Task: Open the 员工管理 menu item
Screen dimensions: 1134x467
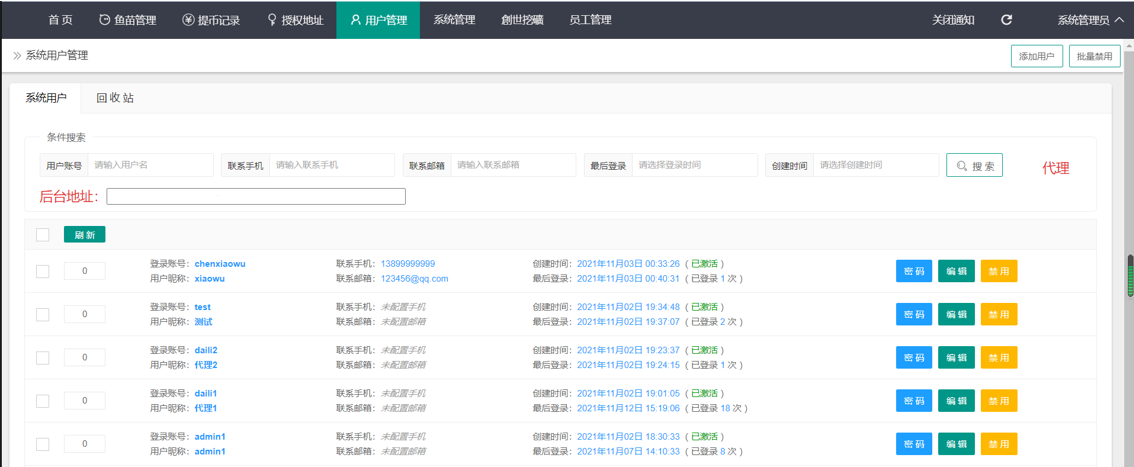Action: click(x=590, y=20)
